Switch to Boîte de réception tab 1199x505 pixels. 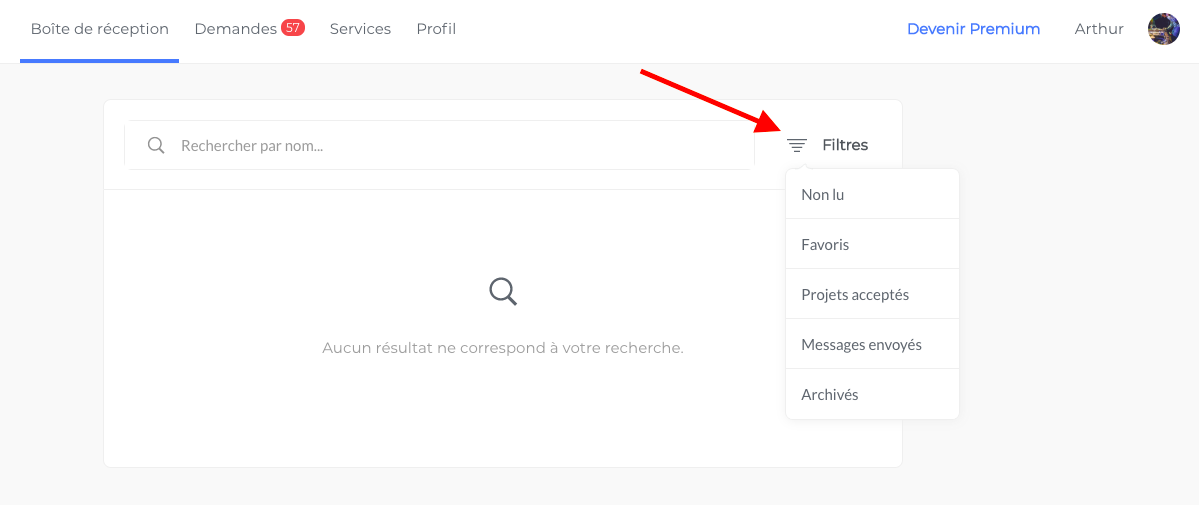[x=99, y=29]
